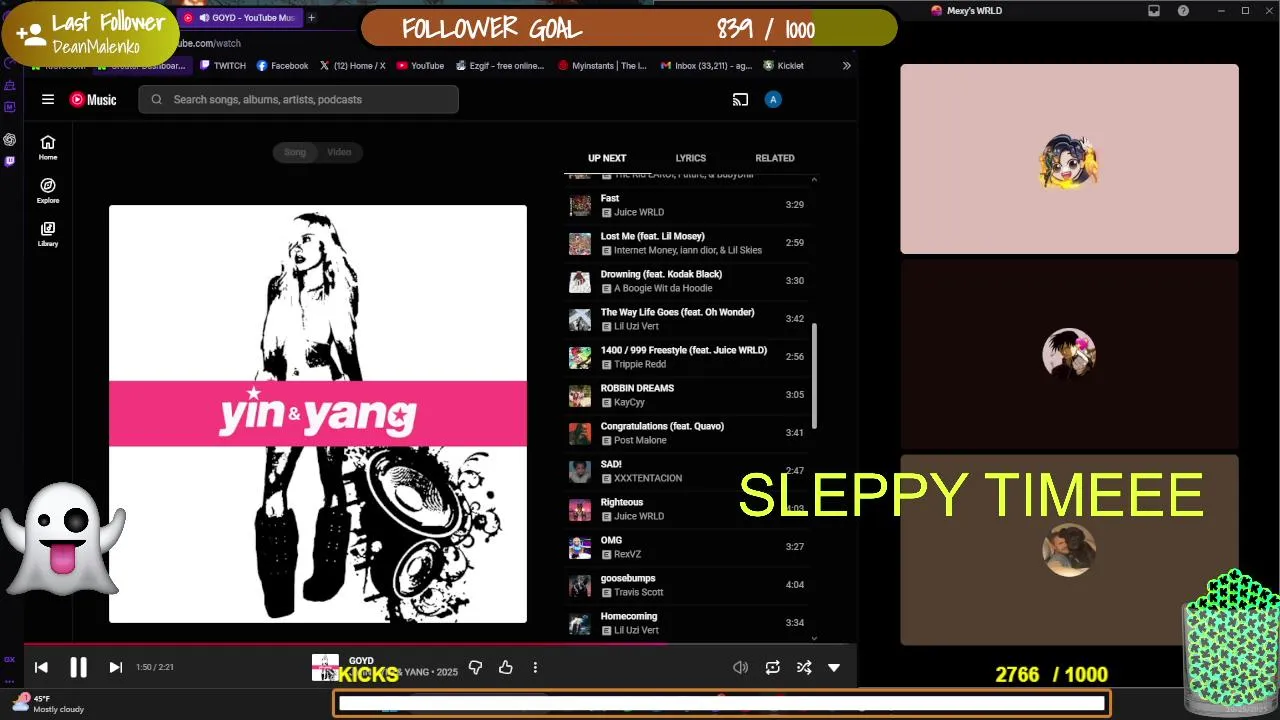Open the YouTube Music hamburger menu
Screen dimensions: 1280x720
point(47,99)
